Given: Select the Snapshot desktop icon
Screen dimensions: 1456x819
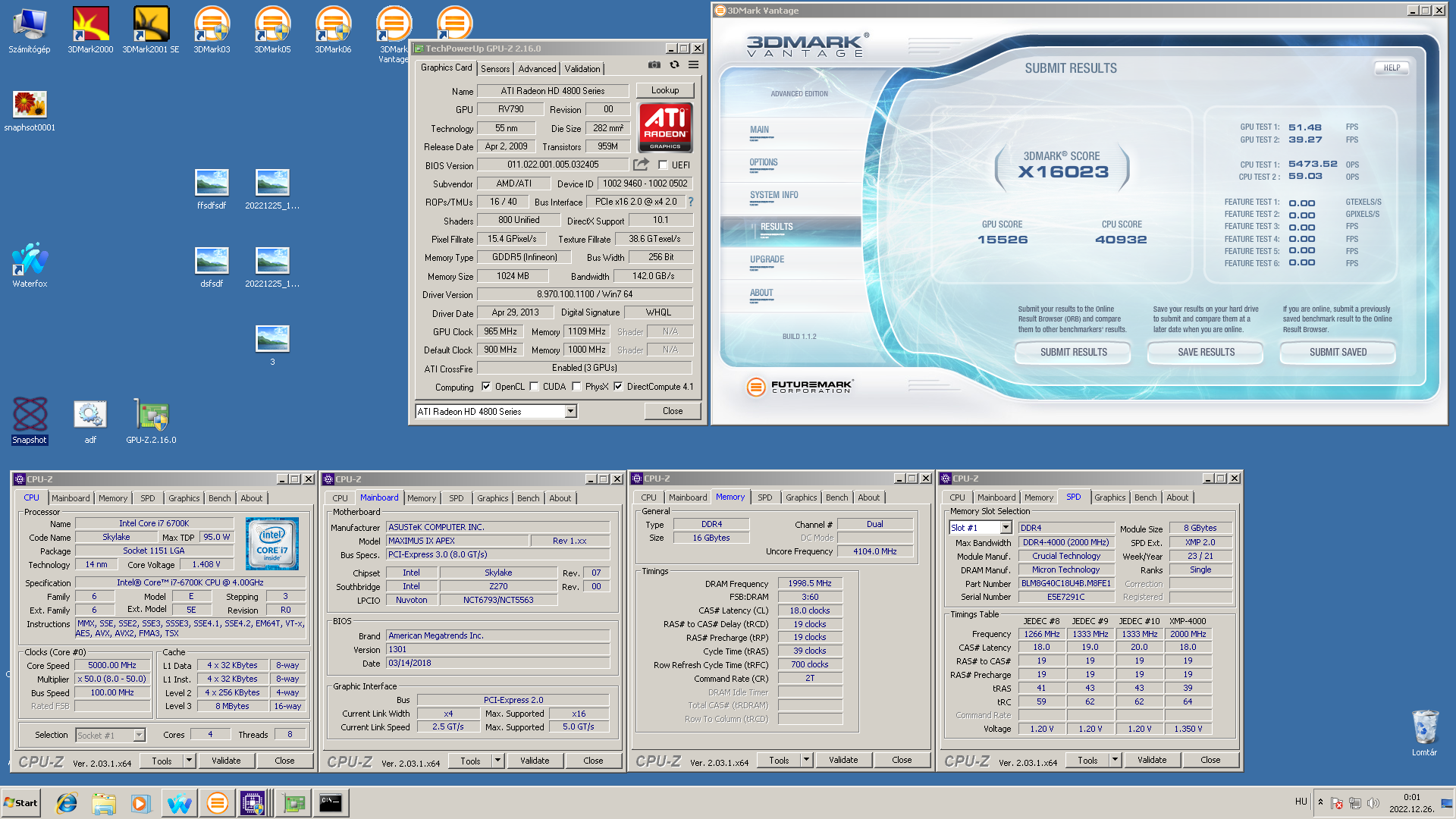Looking at the screenshot, I should point(30,421).
